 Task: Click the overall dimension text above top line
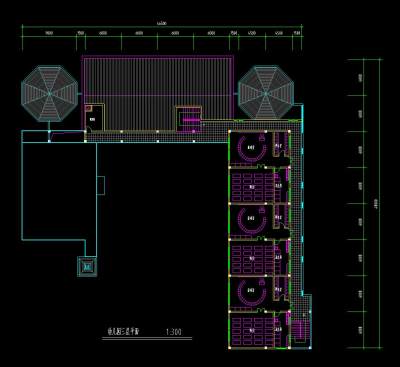(x=162, y=24)
